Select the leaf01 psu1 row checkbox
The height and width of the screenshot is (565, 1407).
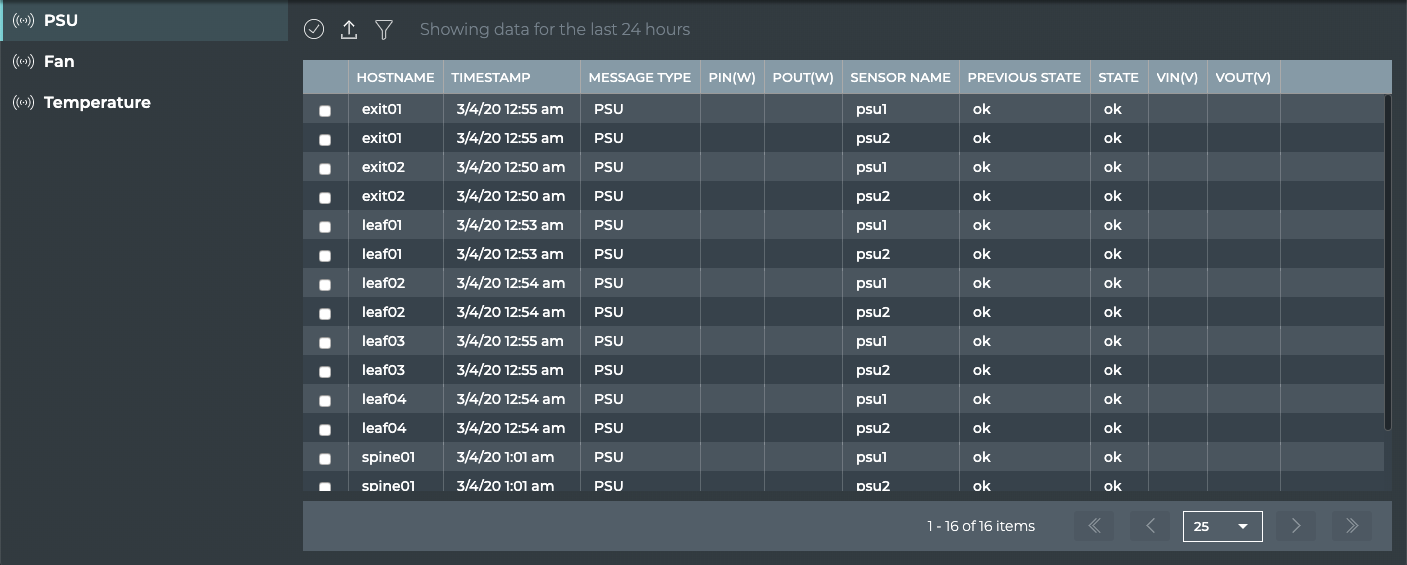click(x=325, y=227)
